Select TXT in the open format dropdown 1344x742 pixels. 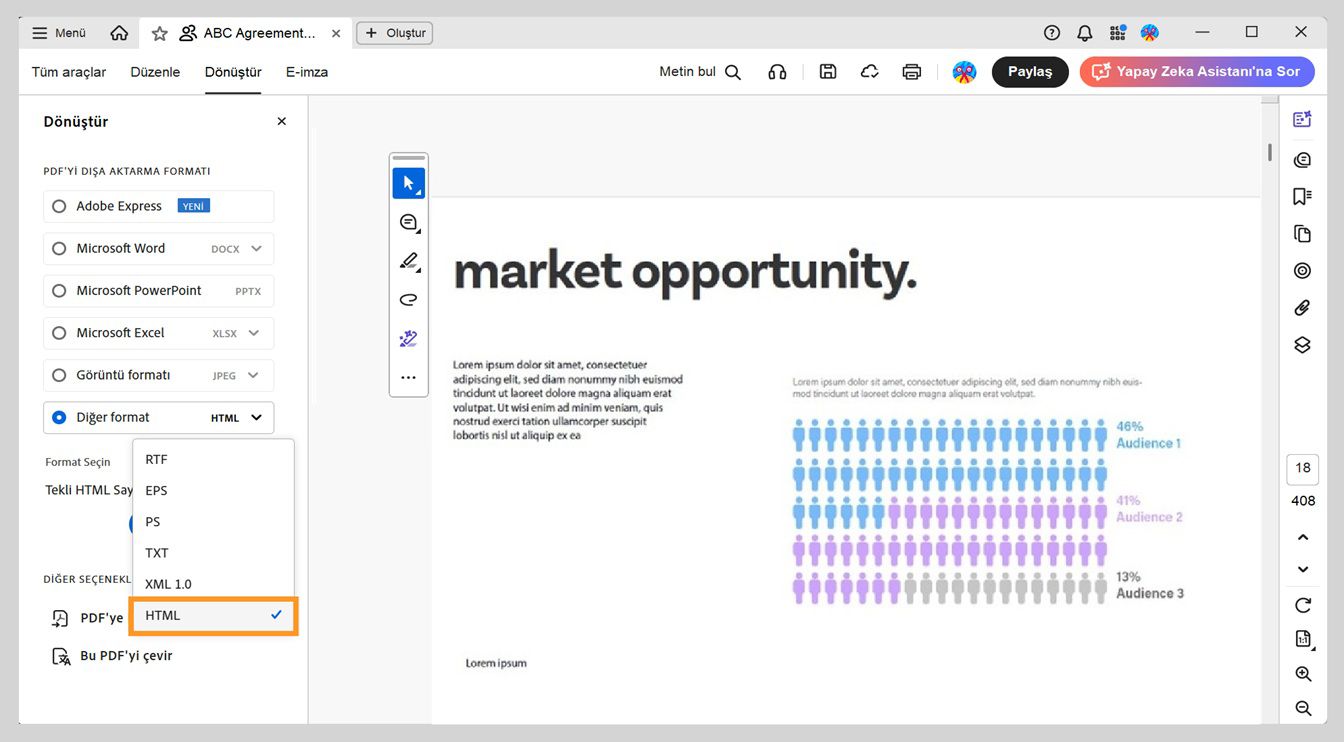click(x=157, y=552)
